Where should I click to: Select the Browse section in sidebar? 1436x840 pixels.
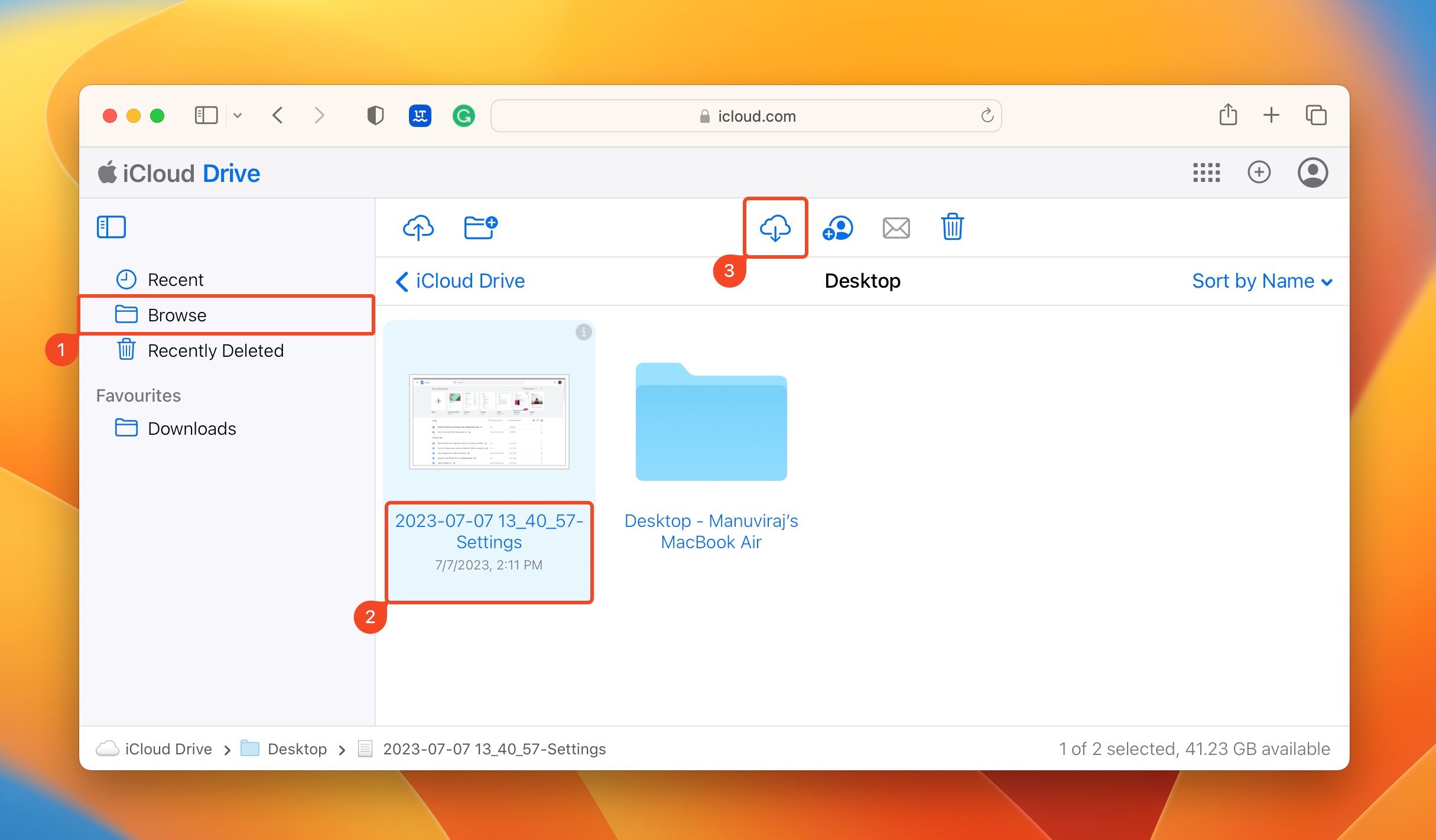pyautogui.click(x=175, y=315)
